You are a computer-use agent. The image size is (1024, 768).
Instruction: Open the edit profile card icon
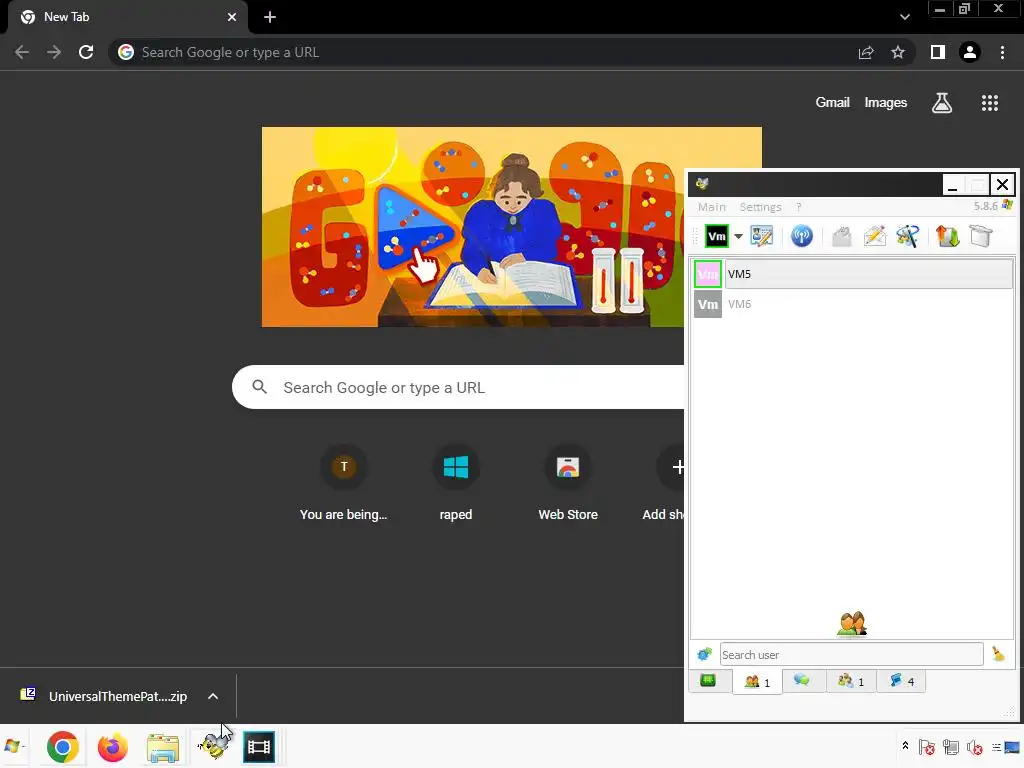[x=761, y=236]
